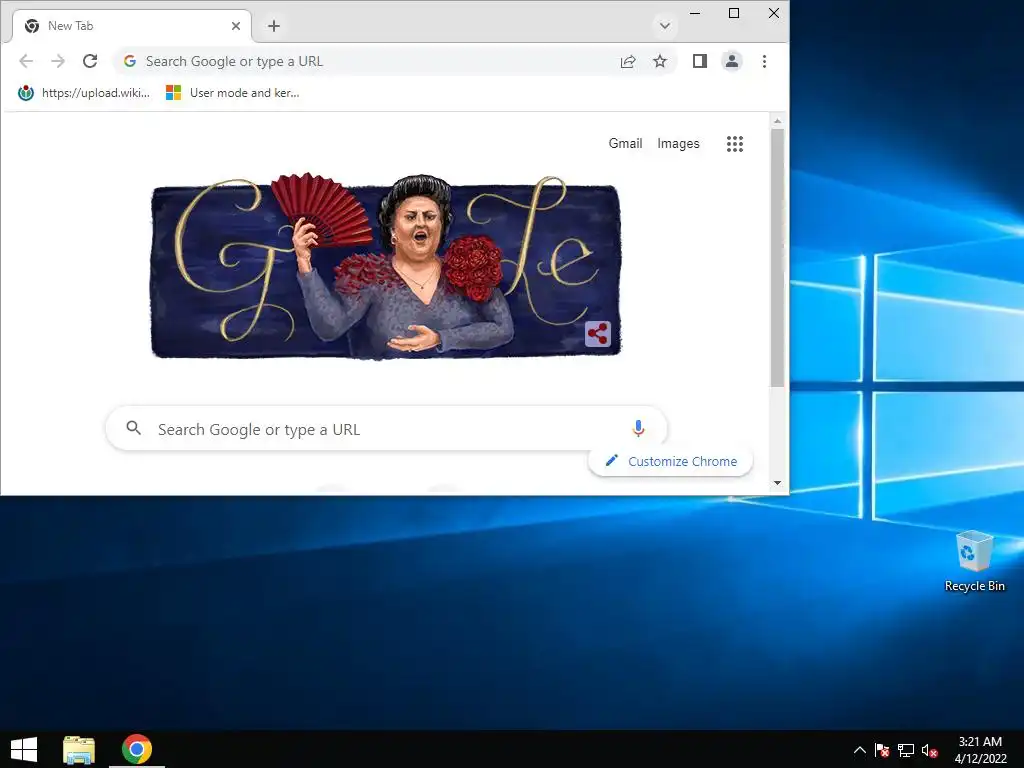Open the tab search chevron
The width and height of the screenshot is (1024, 768).
(x=665, y=26)
